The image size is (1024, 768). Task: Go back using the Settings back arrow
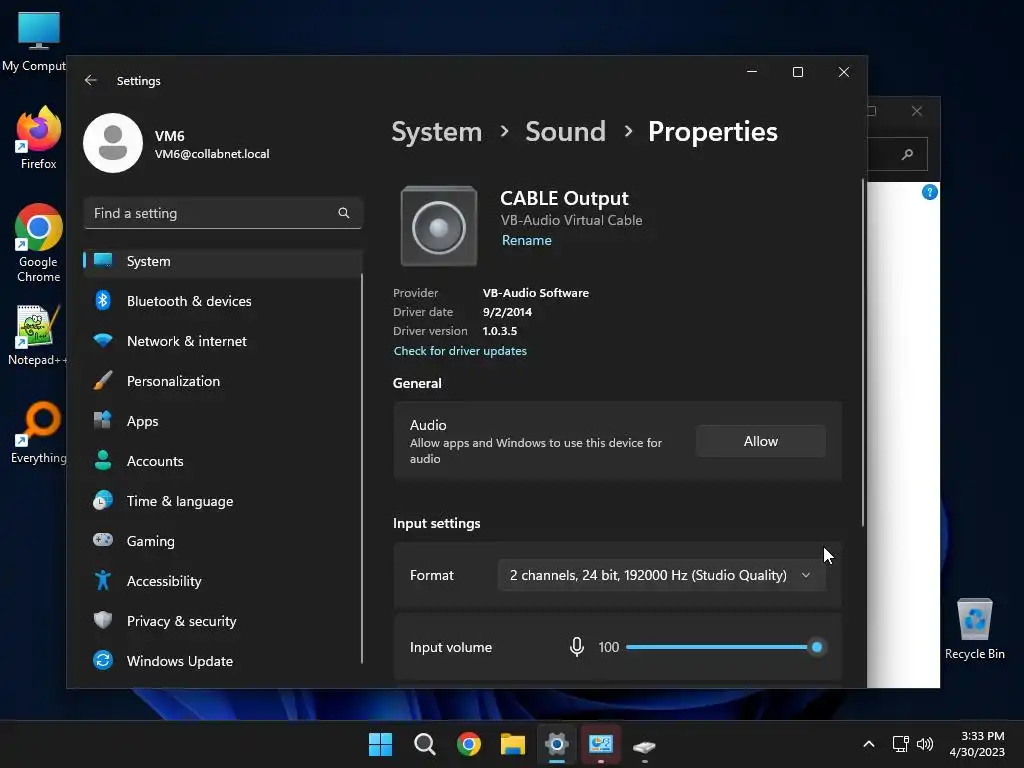[91, 80]
